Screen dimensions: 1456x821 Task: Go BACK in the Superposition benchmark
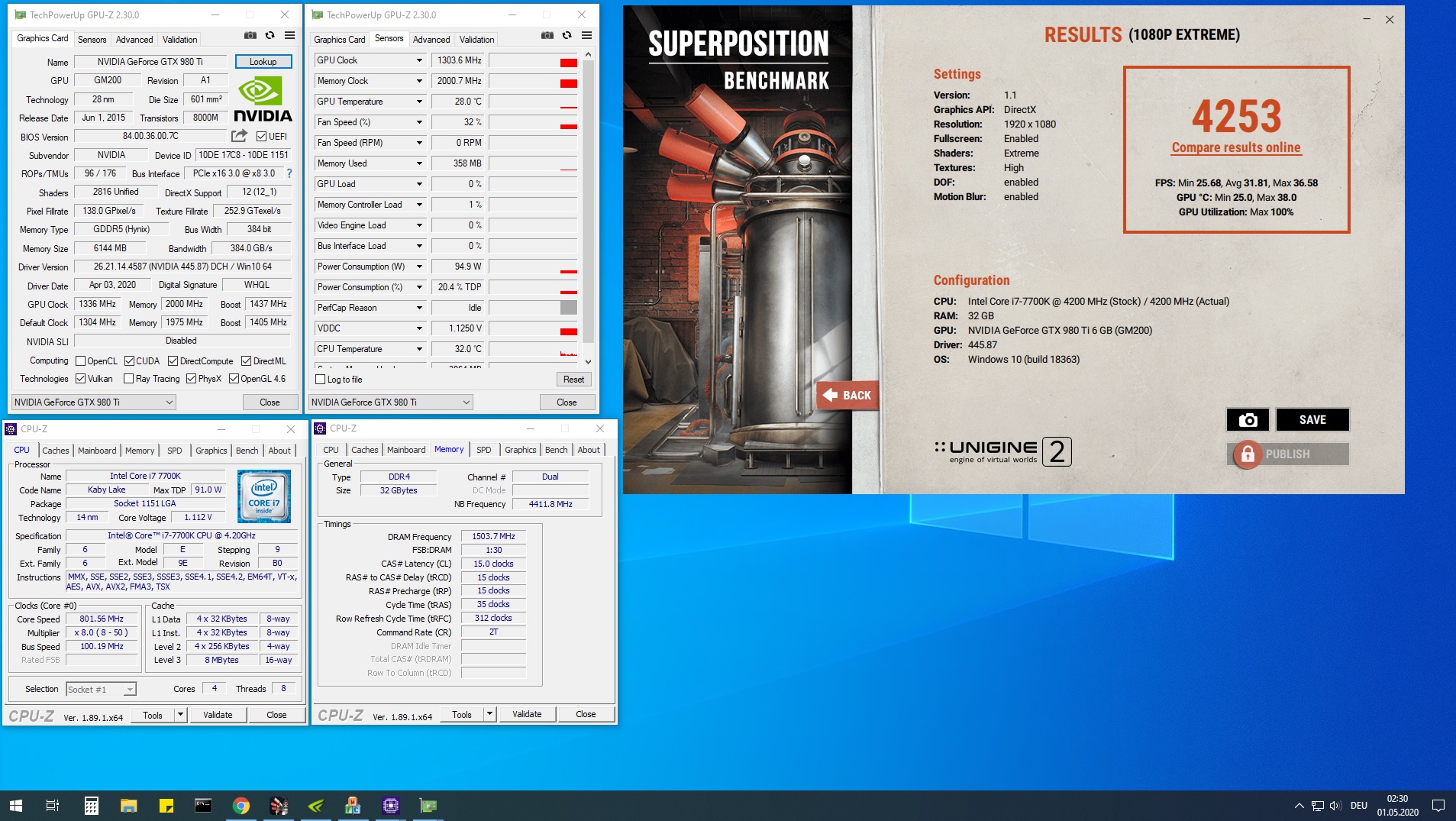847,395
